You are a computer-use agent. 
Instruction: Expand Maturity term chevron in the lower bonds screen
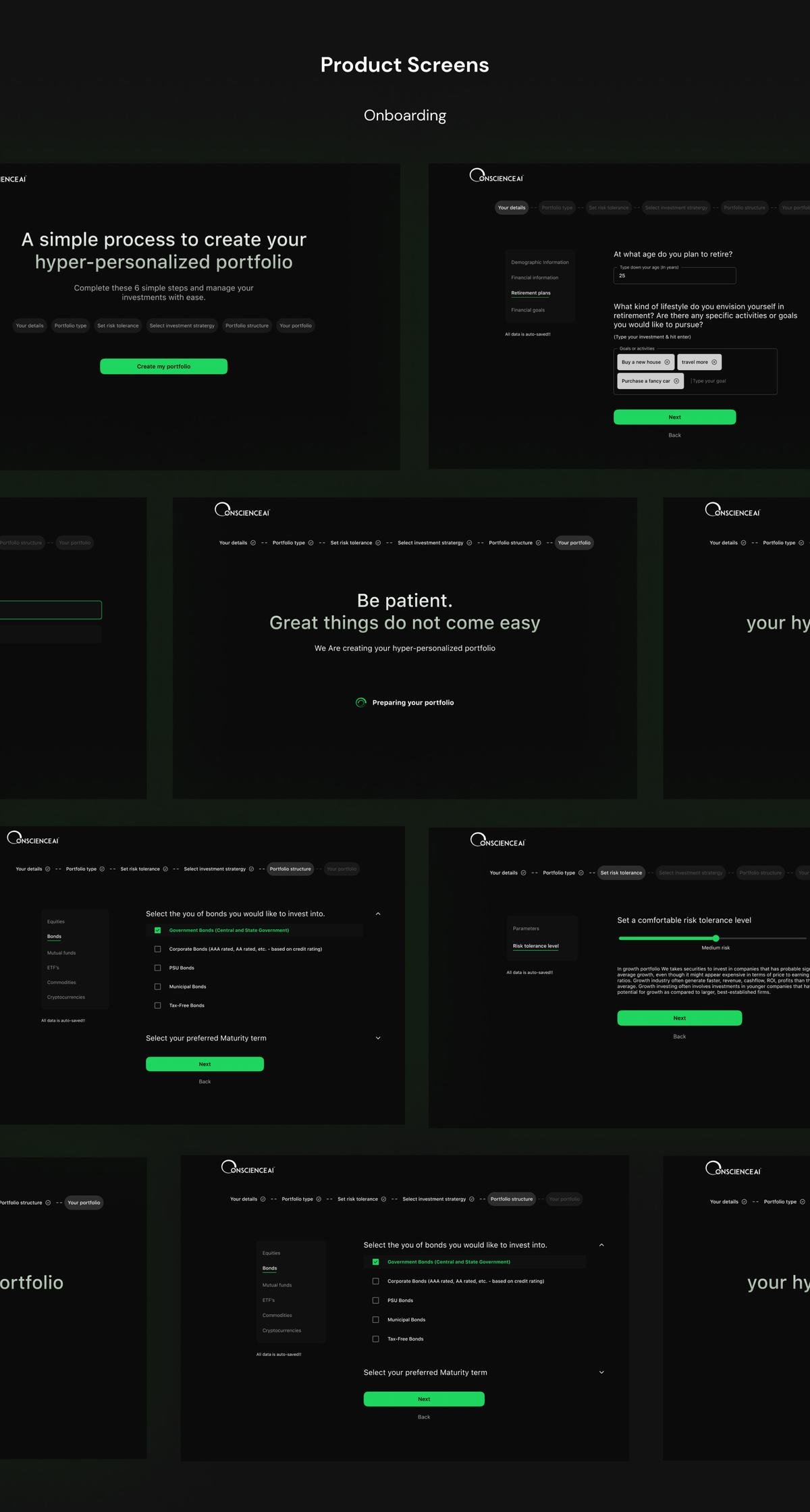point(601,1372)
